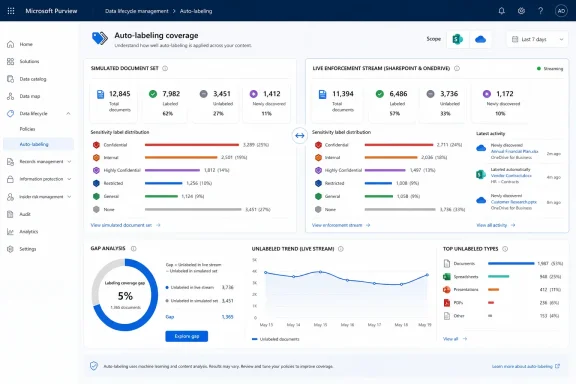Open Audit from the sidebar
The image size is (576, 384).
pos(25,214)
